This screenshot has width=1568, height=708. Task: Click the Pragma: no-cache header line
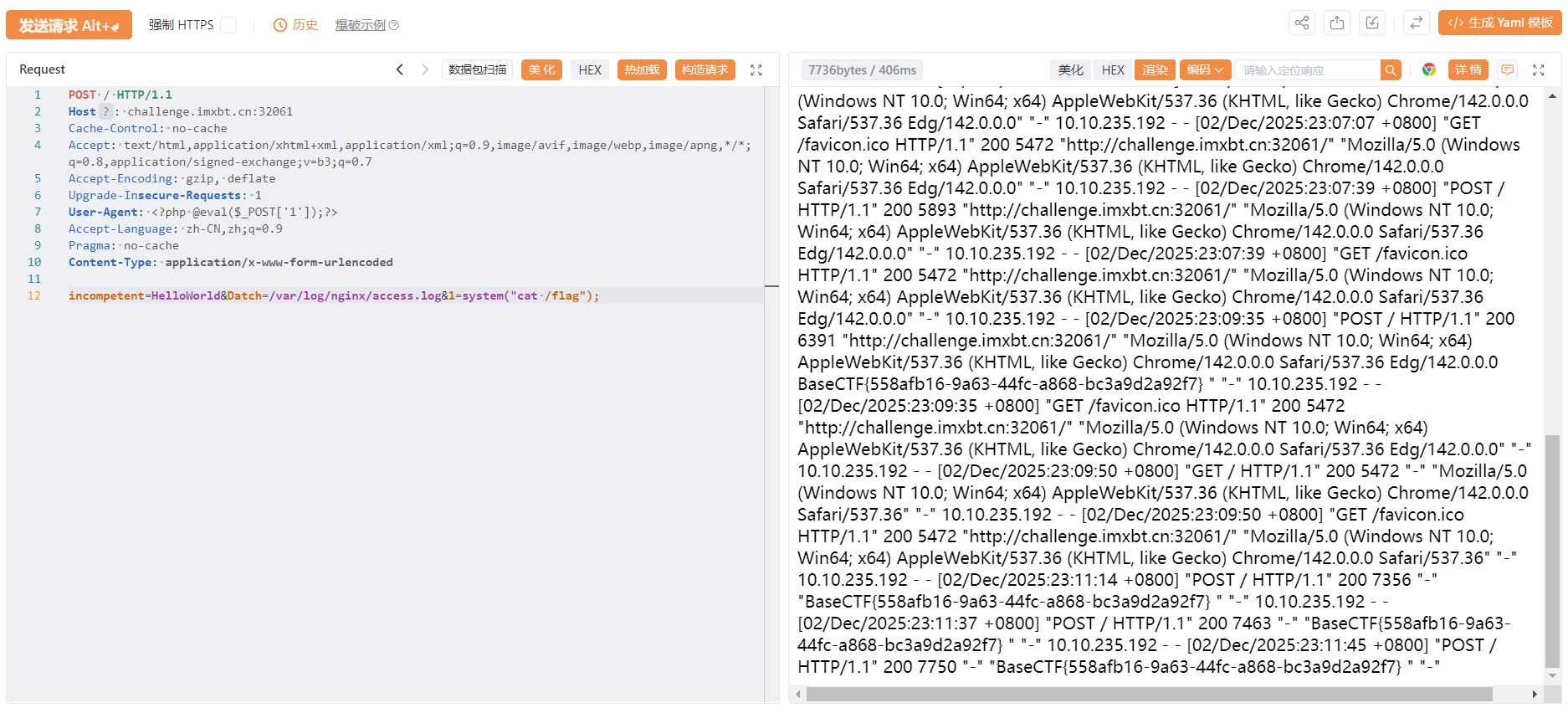tap(124, 245)
